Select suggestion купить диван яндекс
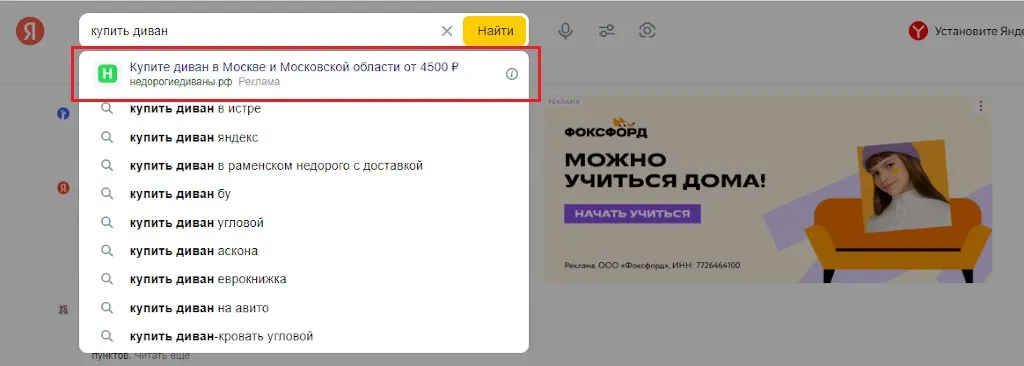This screenshot has height=366, width=1024. click(304, 137)
